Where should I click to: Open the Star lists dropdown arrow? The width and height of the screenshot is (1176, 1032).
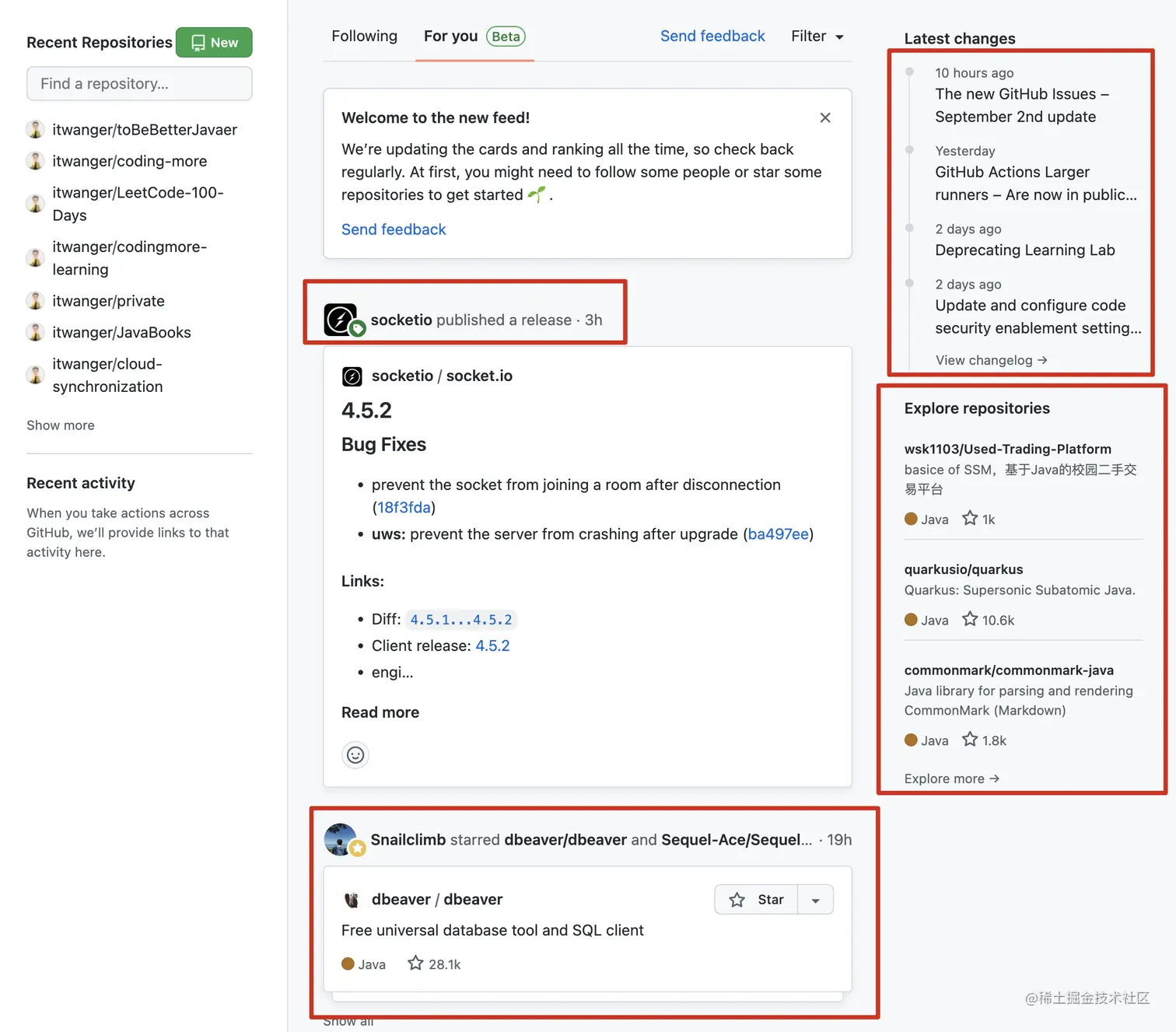point(815,900)
